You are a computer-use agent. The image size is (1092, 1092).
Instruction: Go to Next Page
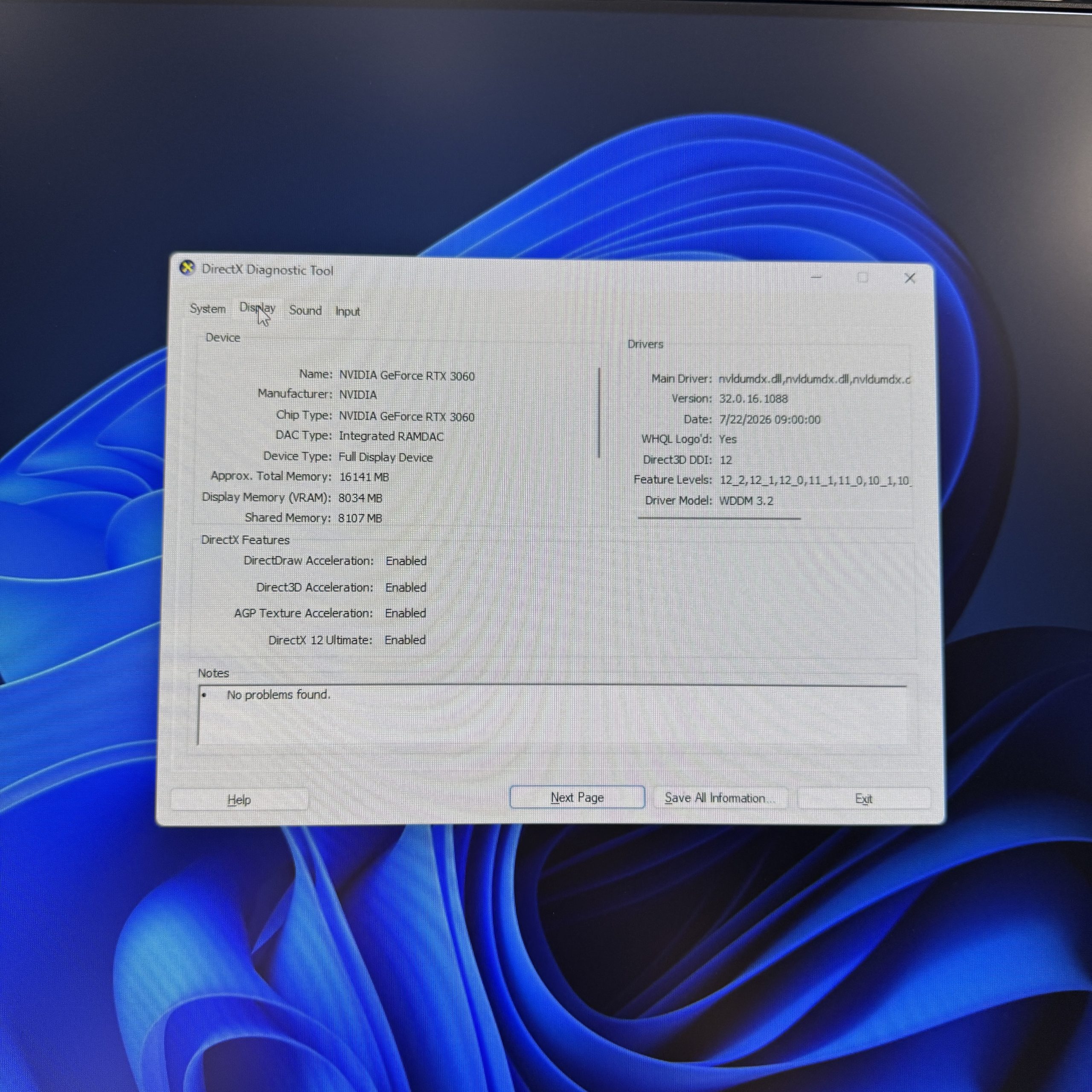[x=577, y=798]
